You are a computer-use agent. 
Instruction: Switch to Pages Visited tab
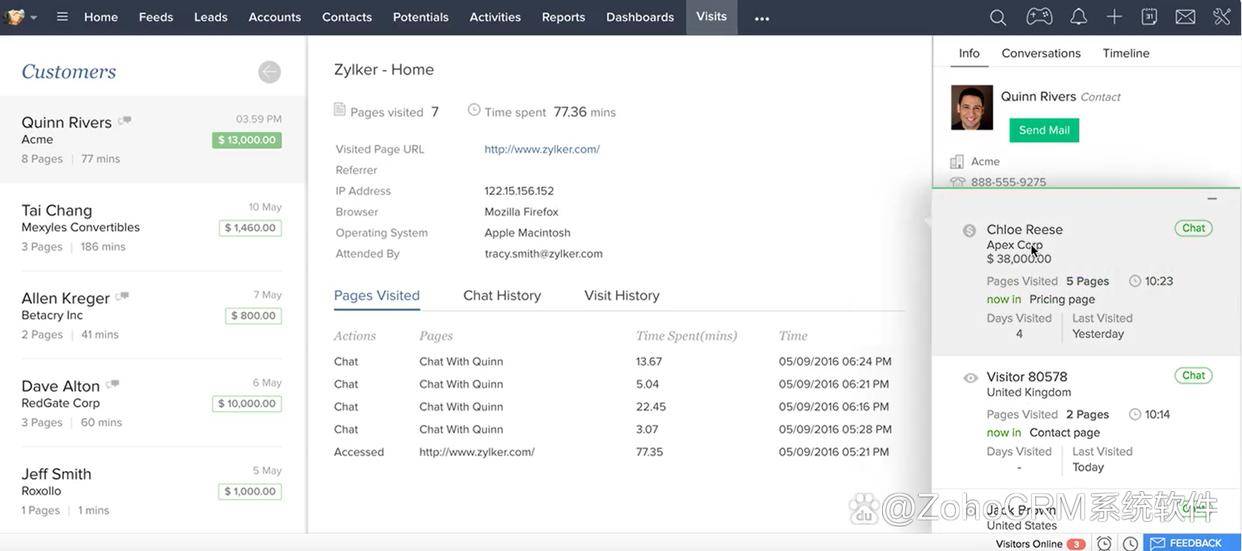click(x=377, y=296)
